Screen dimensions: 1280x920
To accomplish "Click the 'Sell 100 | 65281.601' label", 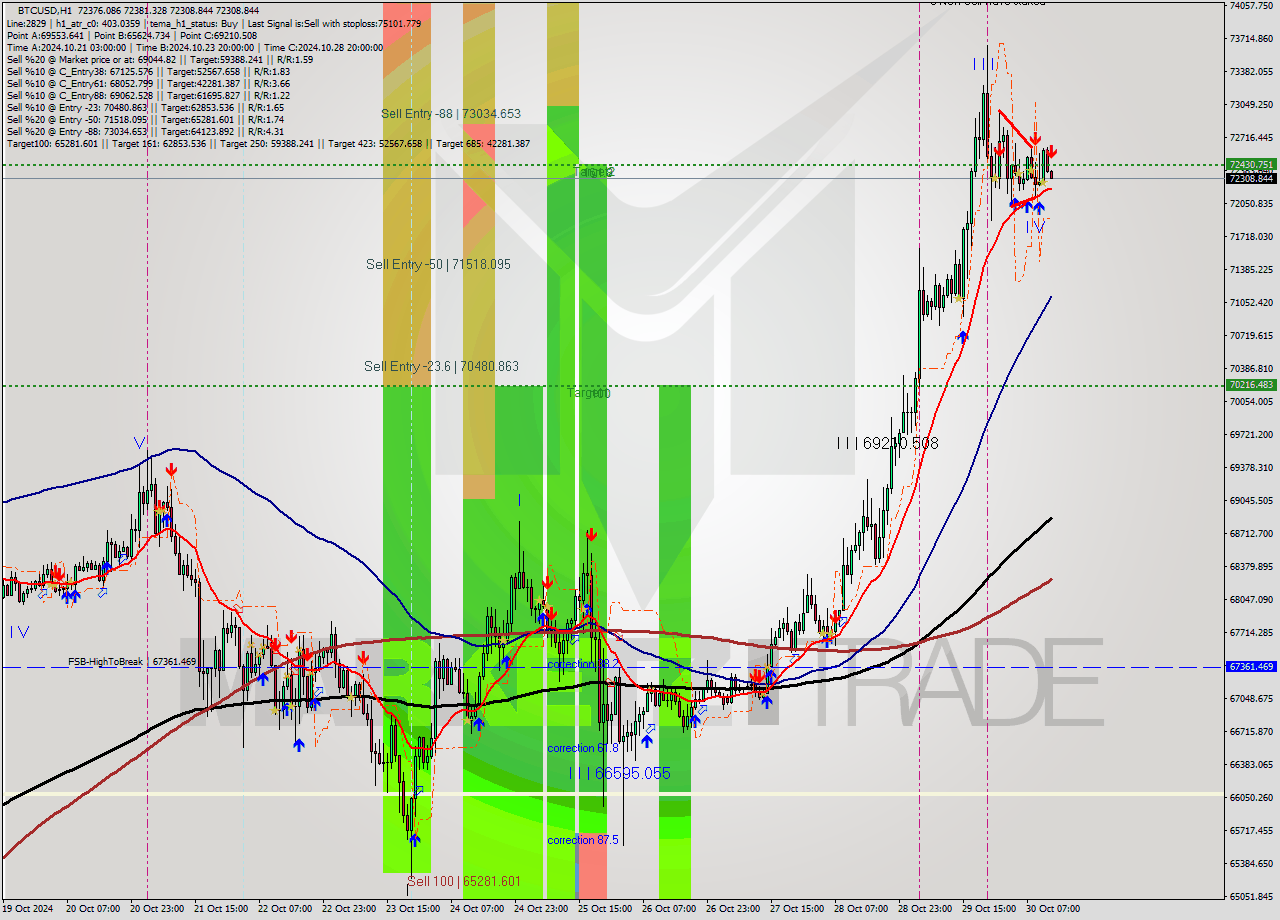I will (x=464, y=881).
